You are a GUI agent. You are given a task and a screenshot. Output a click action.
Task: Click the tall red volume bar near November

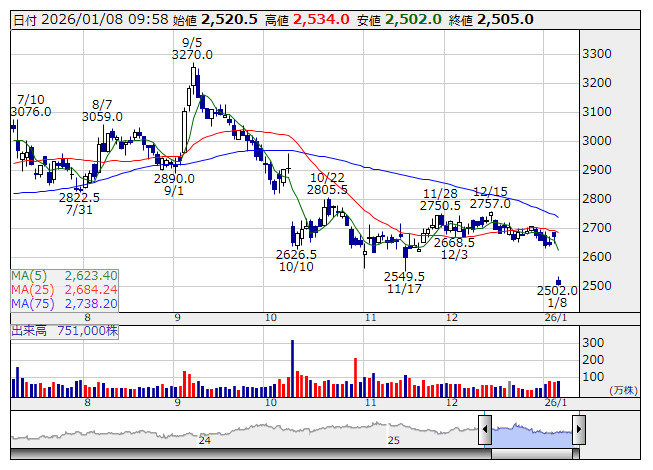point(356,377)
